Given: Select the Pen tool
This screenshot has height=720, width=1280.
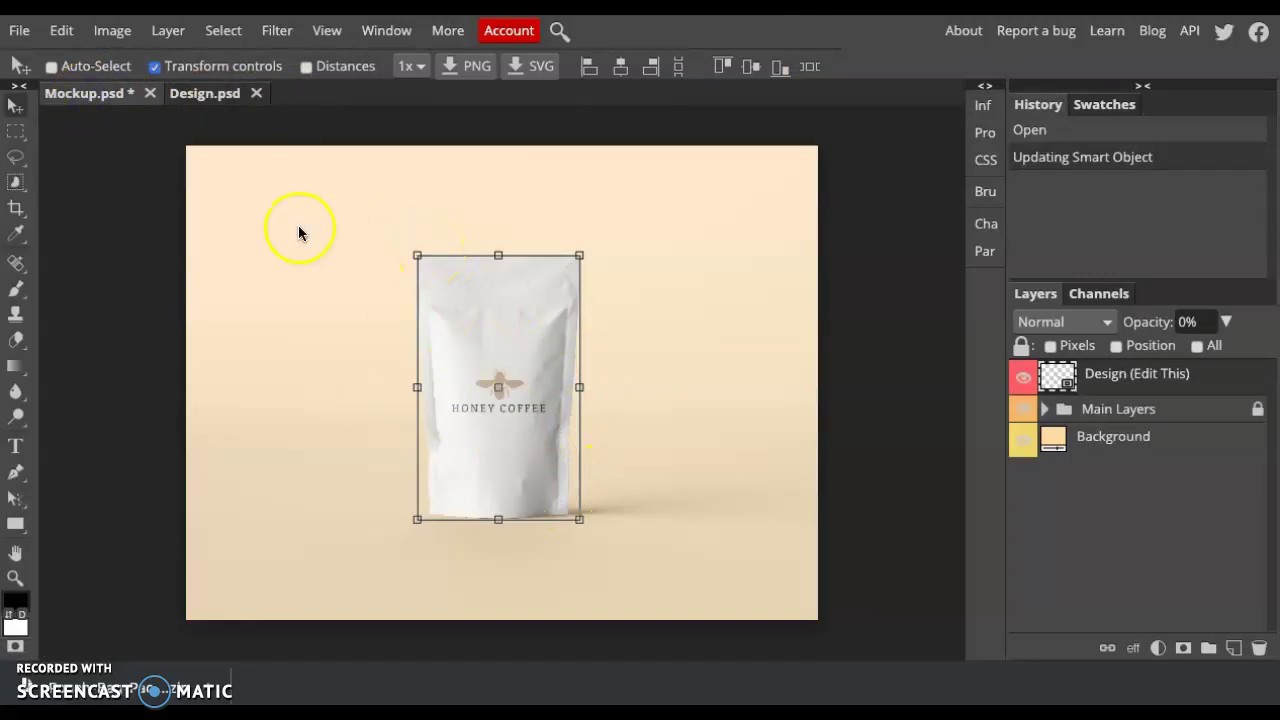Looking at the screenshot, I should tap(15, 472).
